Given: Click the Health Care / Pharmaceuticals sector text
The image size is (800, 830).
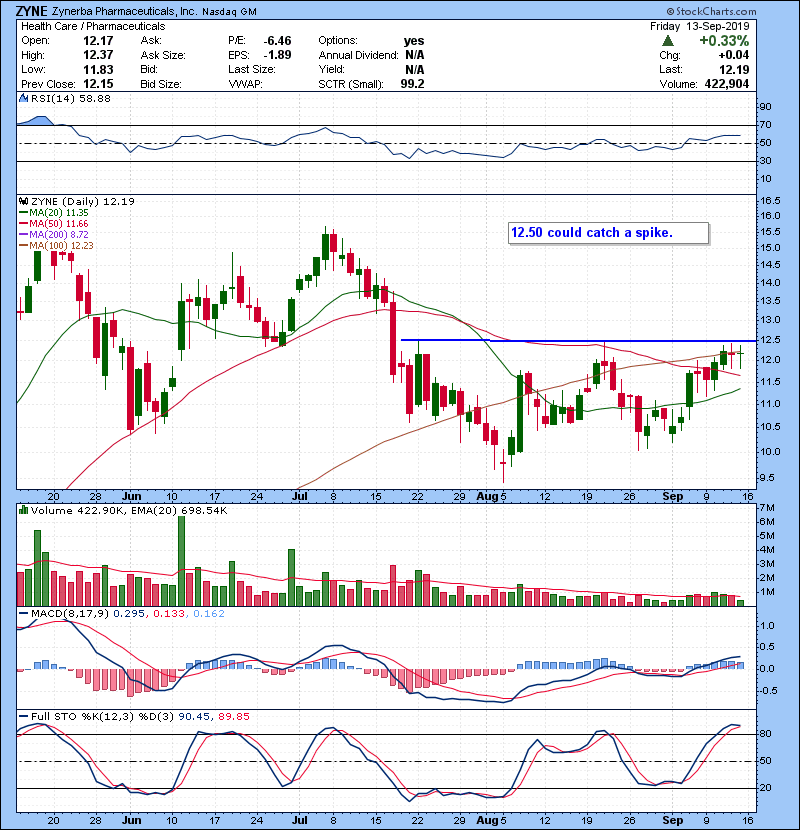Looking at the screenshot, I should click(93, 26).
